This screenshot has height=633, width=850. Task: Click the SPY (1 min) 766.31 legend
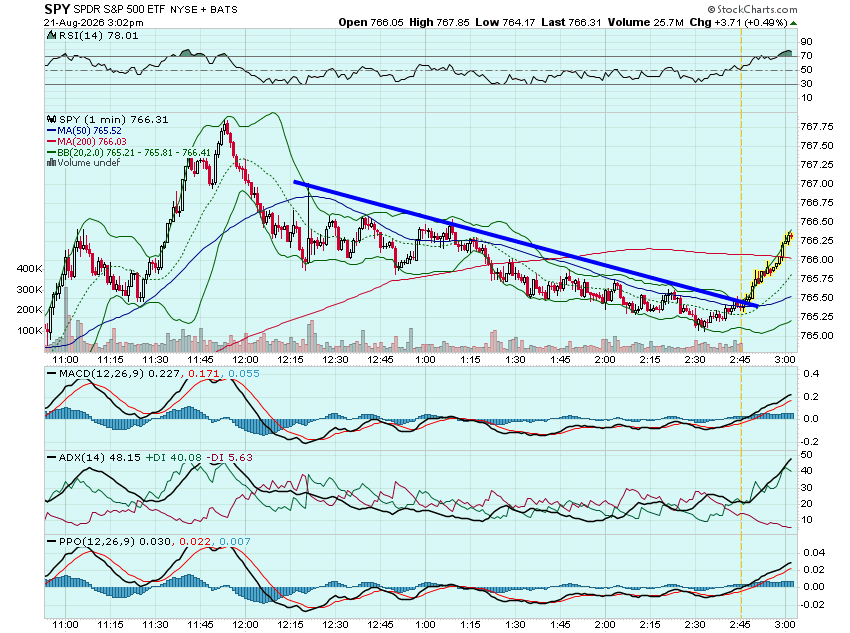pos(113,120)
